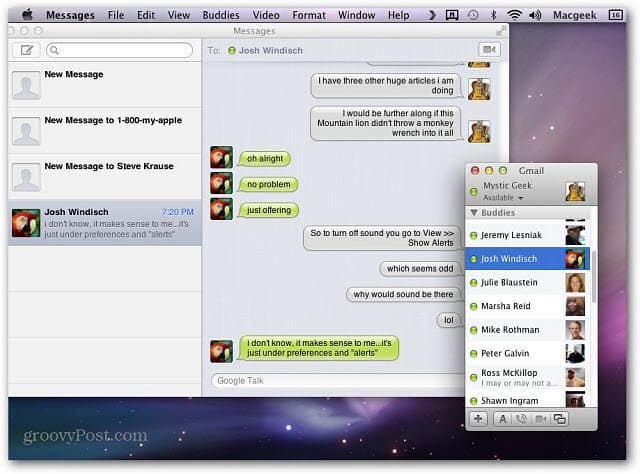Click Mystic Geek guitar avatar in Gmail window
Viewport: 640px width, 474px height.
pyautogui.click(x=575, y=191)
